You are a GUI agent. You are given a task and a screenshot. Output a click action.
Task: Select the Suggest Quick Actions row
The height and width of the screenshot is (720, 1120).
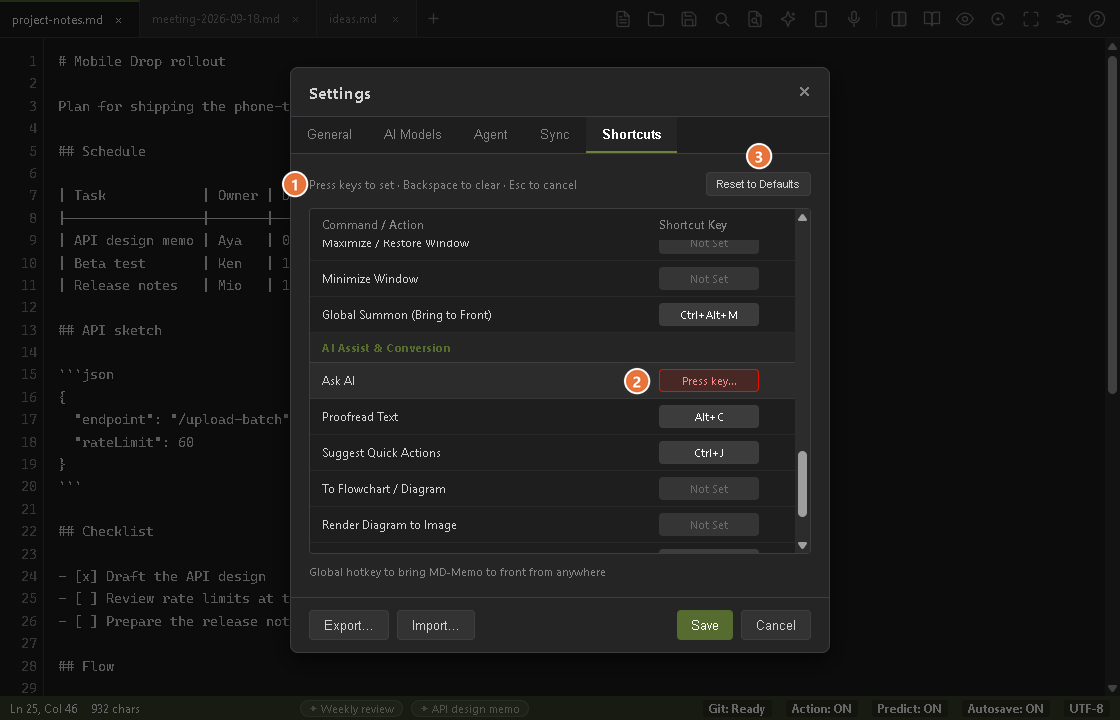coord(552,453)
